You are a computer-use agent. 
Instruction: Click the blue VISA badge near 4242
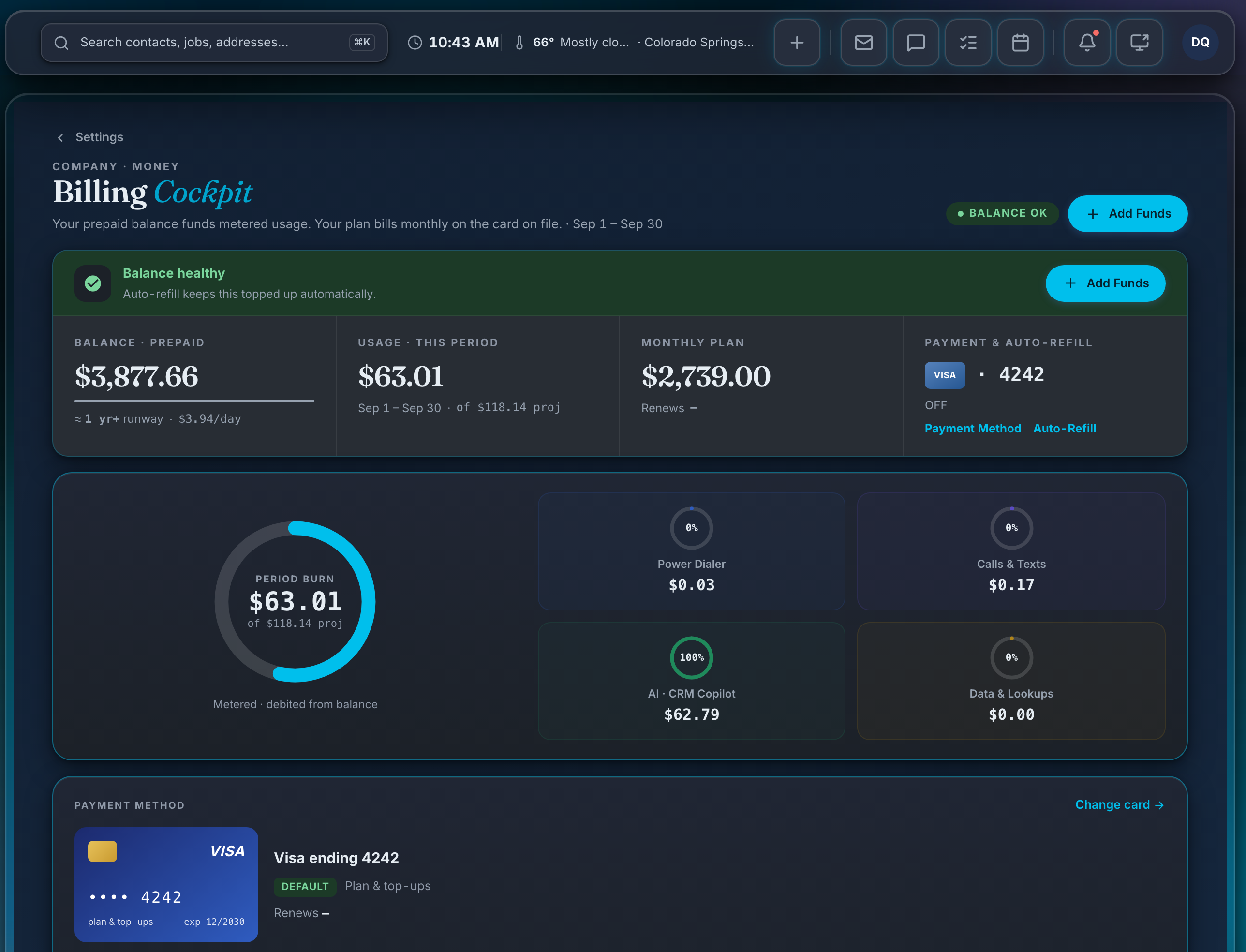click(x=945, y=375)
